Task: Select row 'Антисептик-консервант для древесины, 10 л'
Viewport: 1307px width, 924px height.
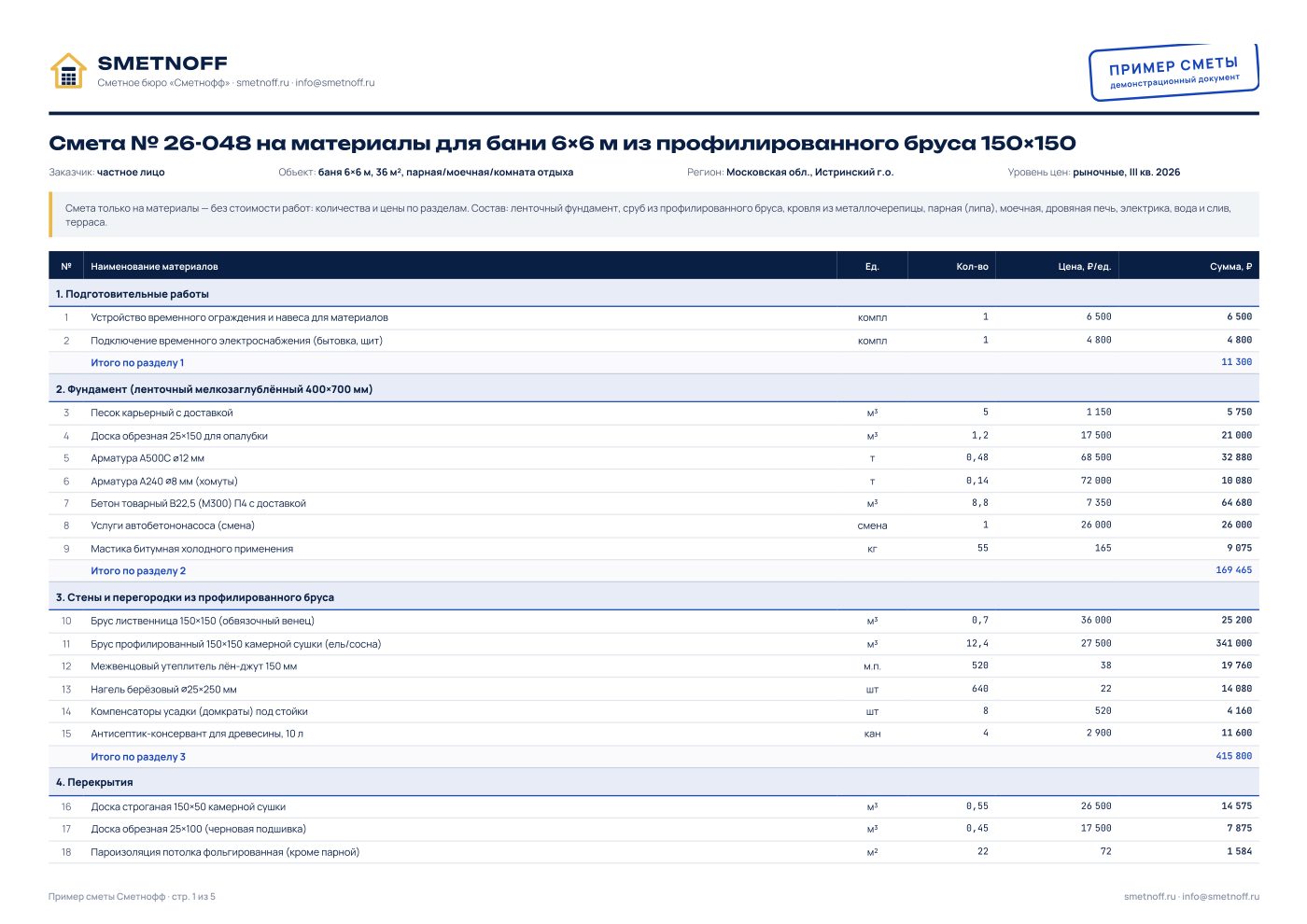Action: [653, 734]
